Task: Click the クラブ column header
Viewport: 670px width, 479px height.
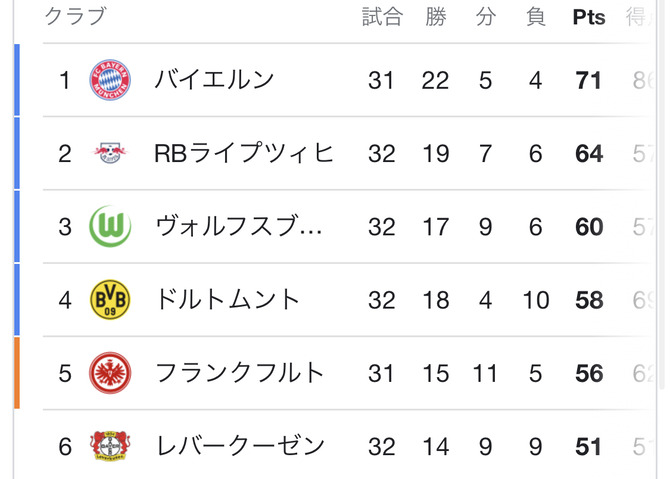Action: tap(76, 17)
